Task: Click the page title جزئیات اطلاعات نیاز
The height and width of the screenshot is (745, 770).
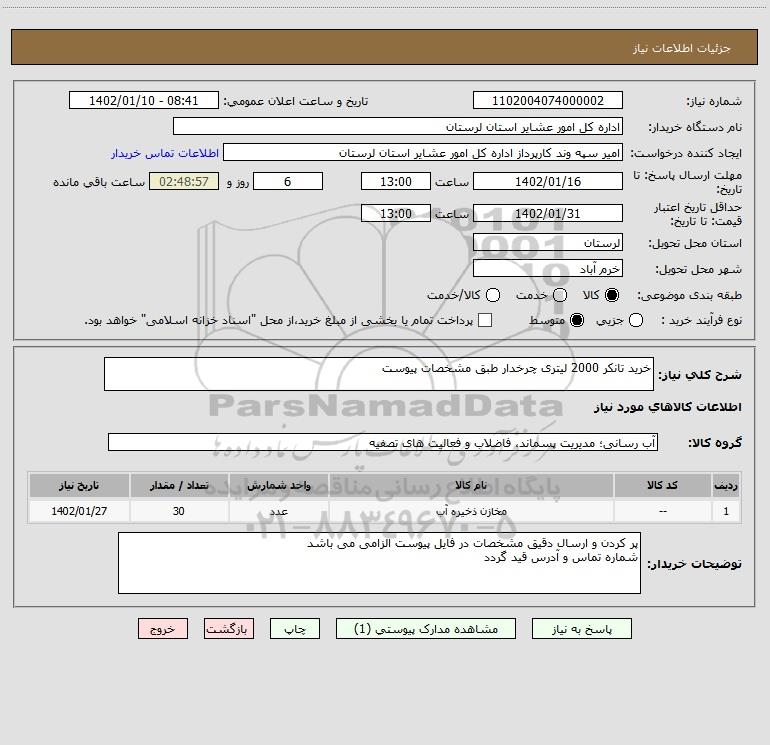Action: tap(682, 48)
